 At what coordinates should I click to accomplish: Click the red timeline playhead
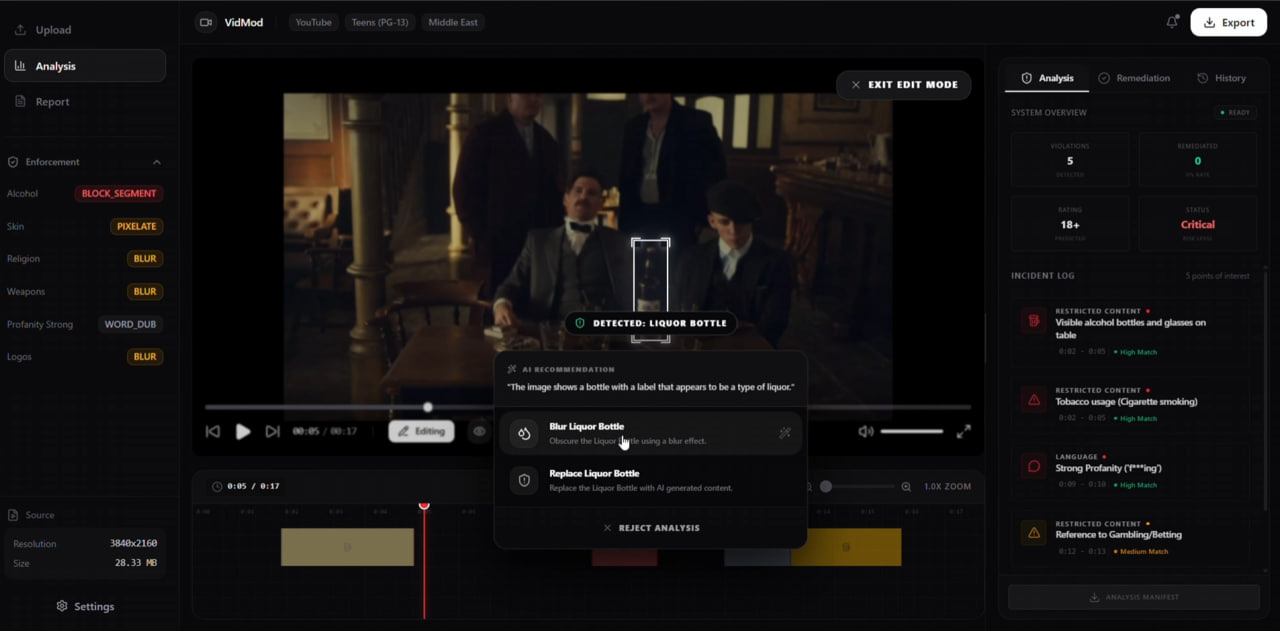[x=424, y=506]
